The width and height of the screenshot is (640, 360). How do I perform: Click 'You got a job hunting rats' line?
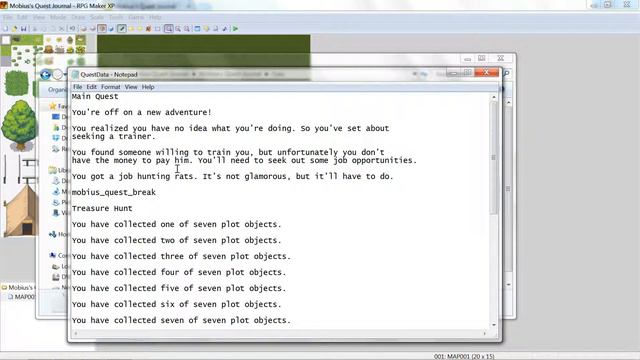[x=233, y=176]
